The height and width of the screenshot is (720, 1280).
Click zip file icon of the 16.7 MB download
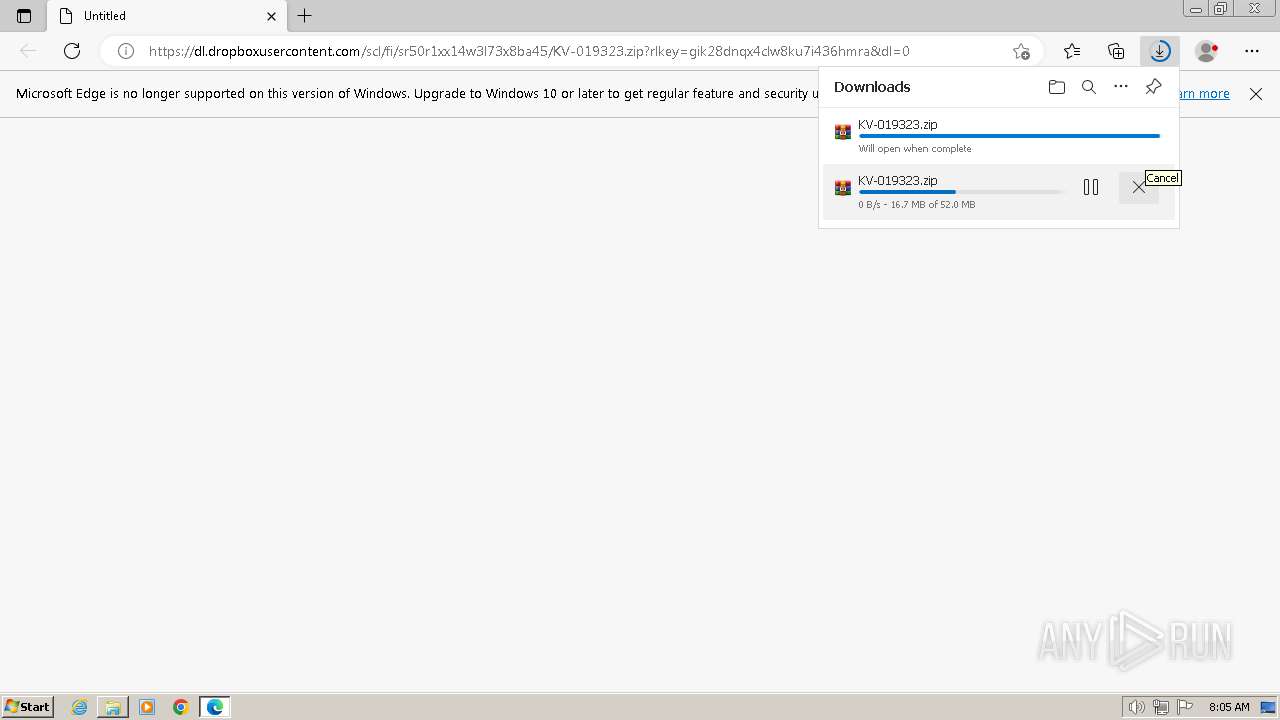843,188
